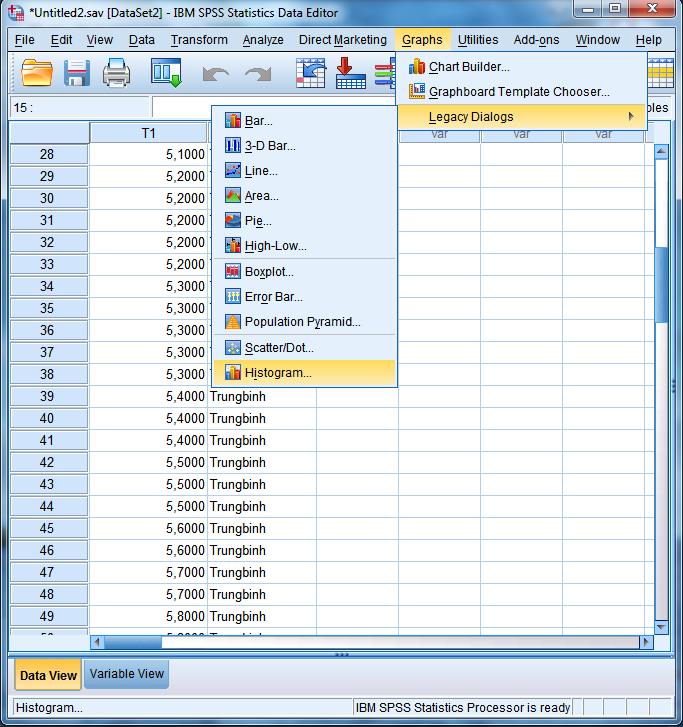Image resolution: width=683 pixels, height=727 pixels.
Task: Click the Go to case toolbar icon
Action: tap(311, 73)
